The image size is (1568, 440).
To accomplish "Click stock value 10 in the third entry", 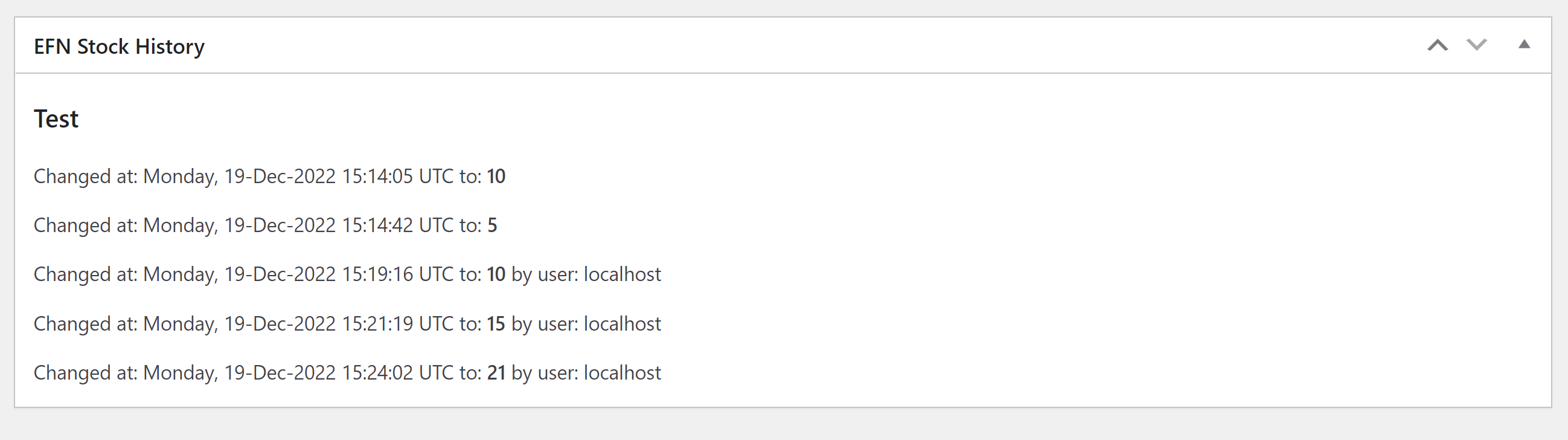I will [496, 275].
